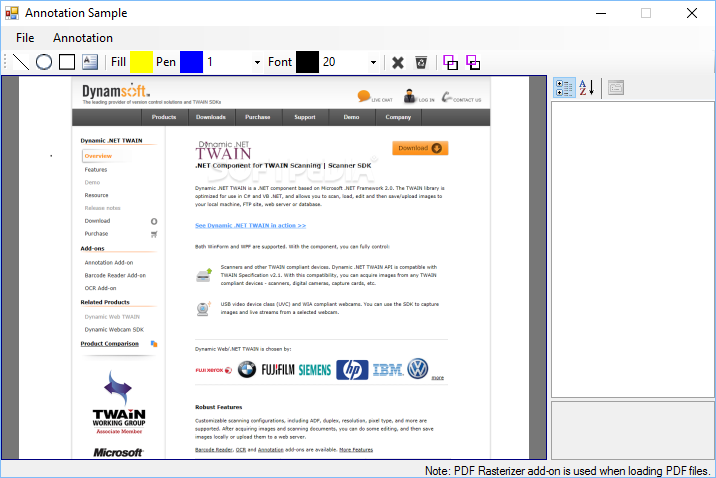Click the Volkswagen logo
This screenshot has width=716, height=478.
pyautogui.click(x=418, y=368)
